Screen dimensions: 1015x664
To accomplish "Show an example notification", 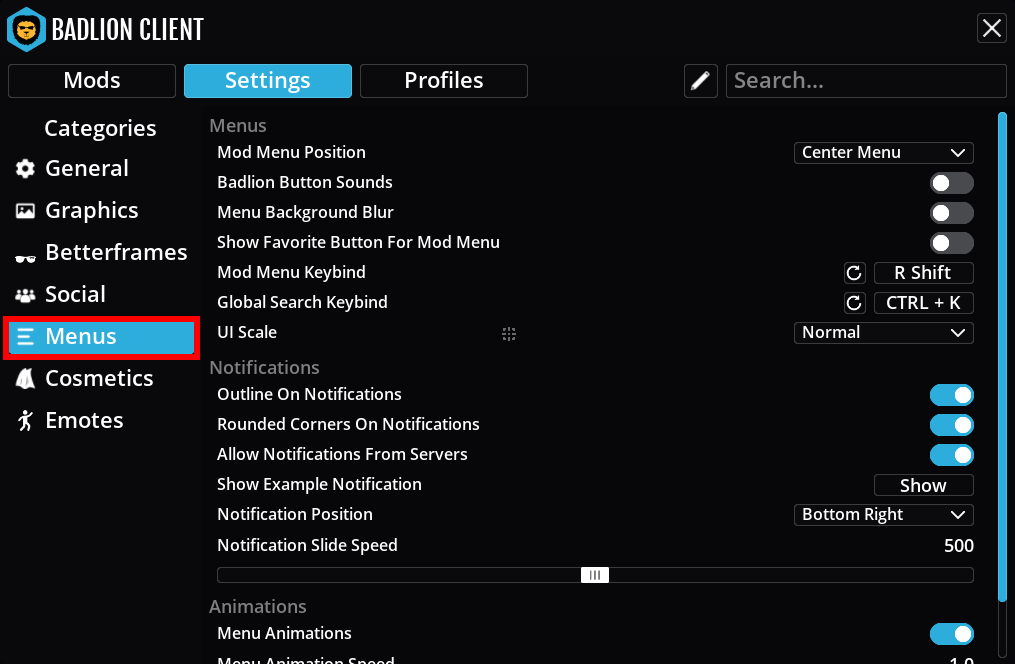I will coord(923,485).
